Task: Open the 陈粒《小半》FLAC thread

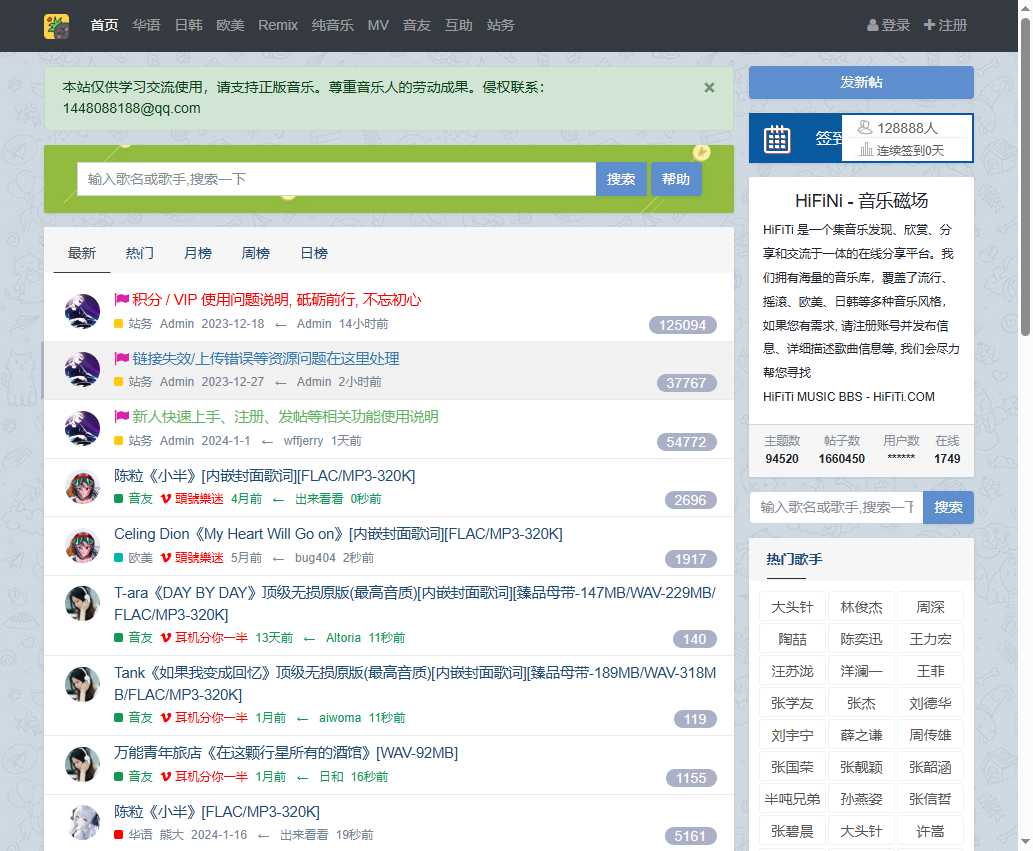Action: (218, 811)
